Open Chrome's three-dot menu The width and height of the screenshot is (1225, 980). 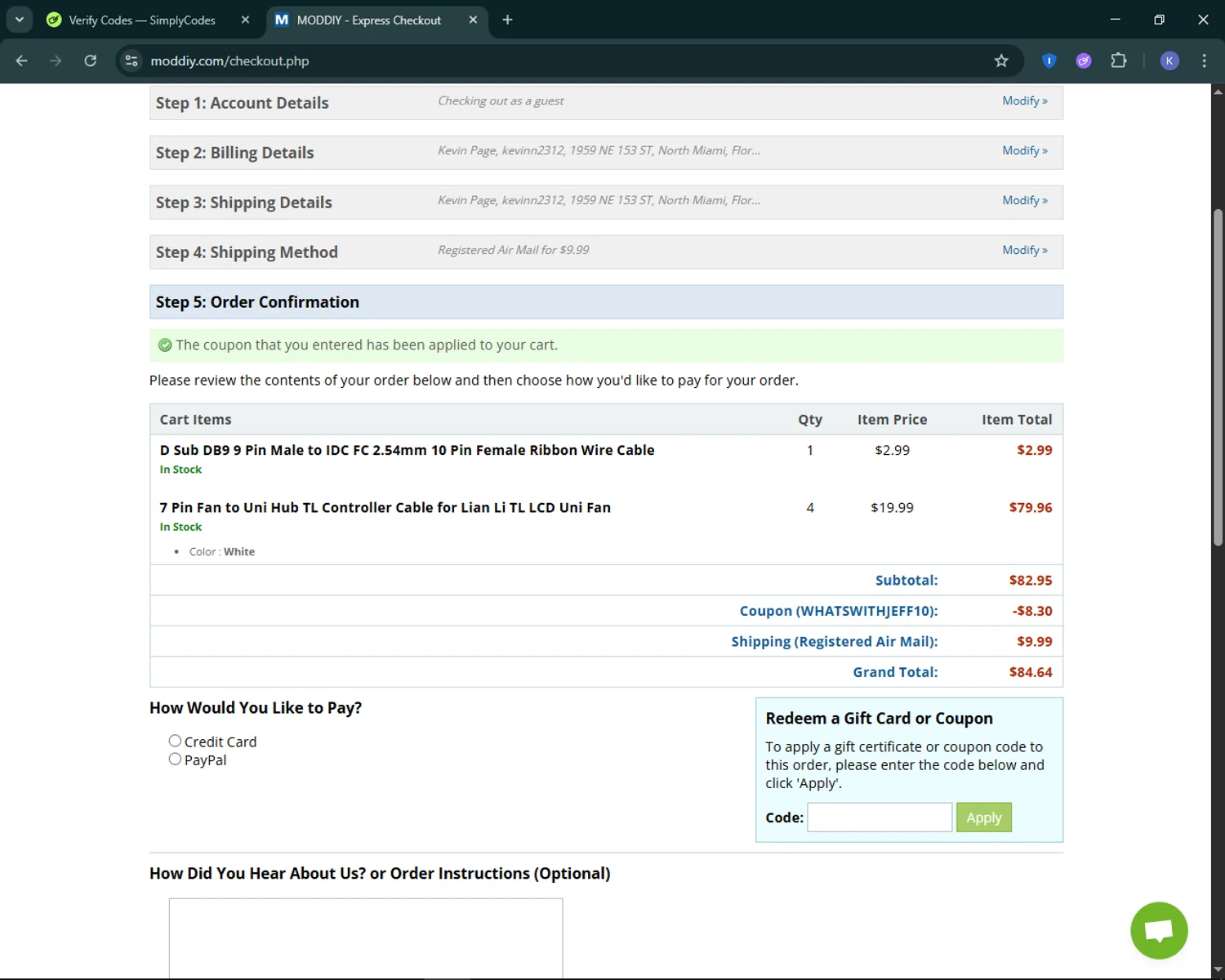click(x=1205, y=60)
